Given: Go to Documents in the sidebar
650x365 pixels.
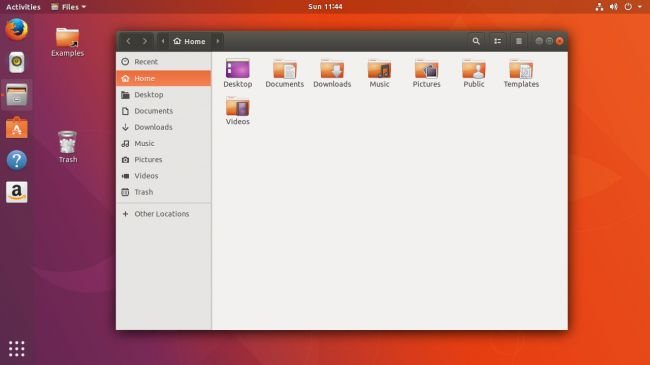Looking at the screenshot, I should coord(164,111).
